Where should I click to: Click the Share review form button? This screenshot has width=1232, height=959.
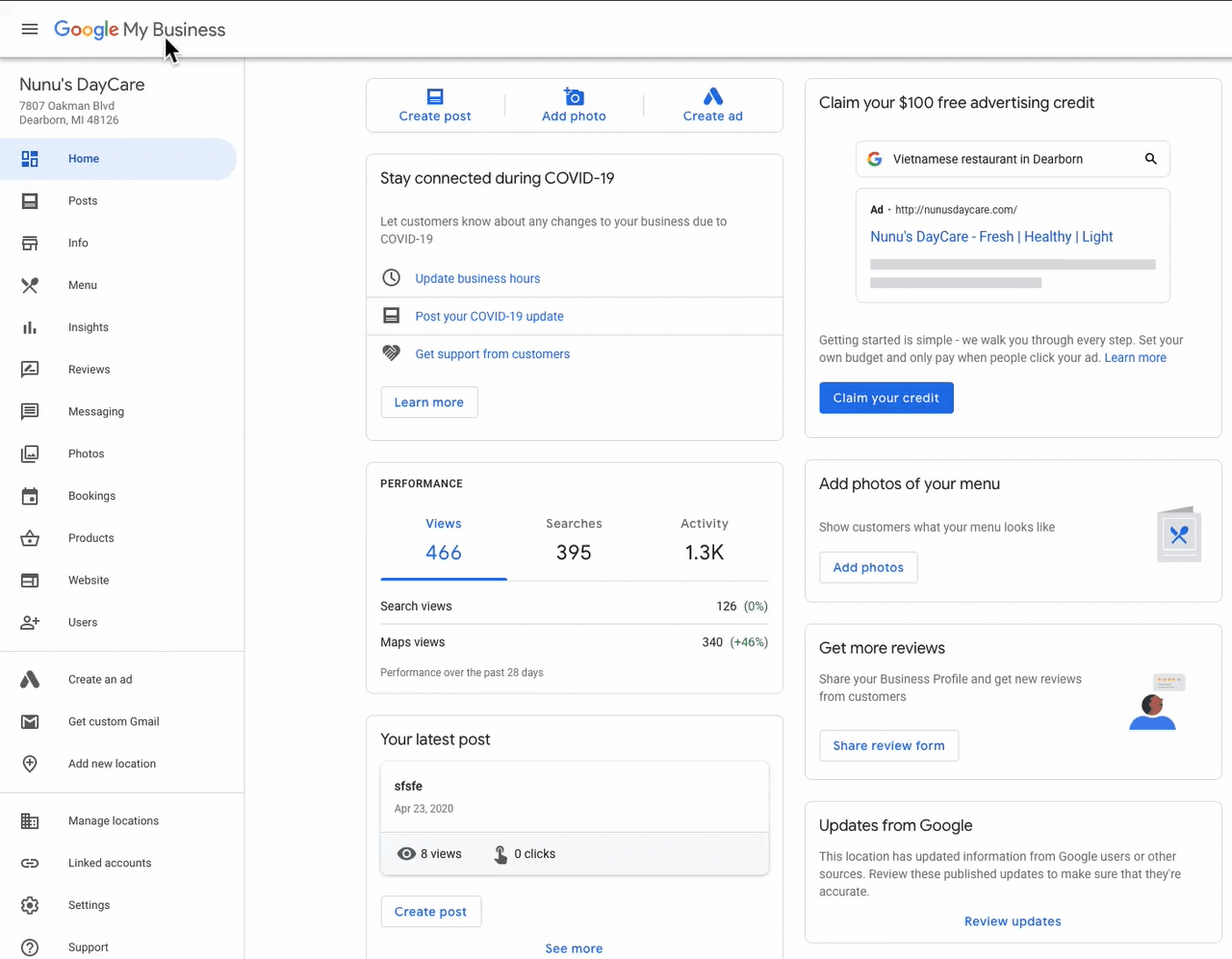(x=889, y=746)
